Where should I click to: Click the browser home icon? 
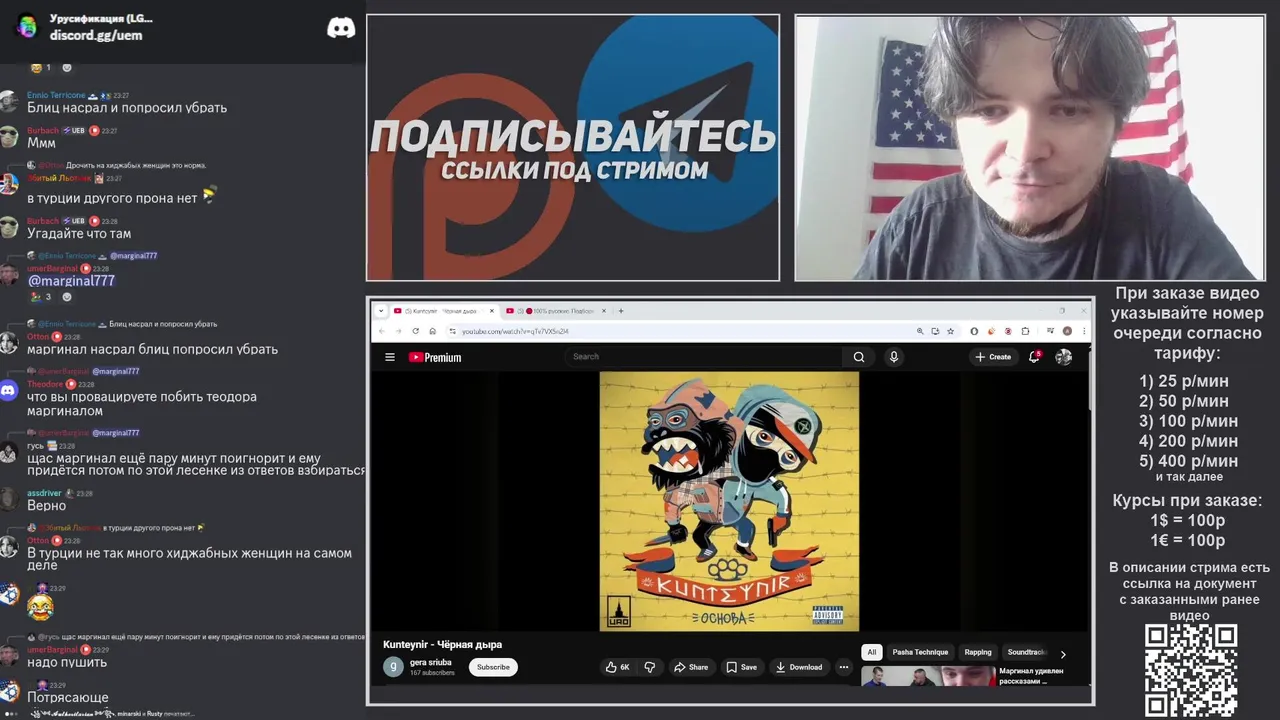pyautogui.click(x=431, y=331)
